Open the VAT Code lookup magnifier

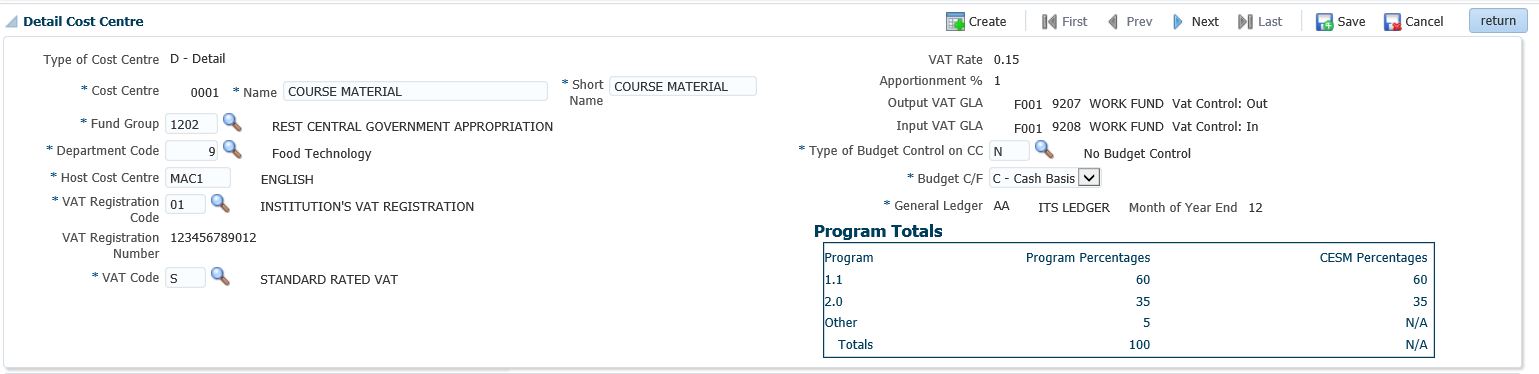(x=220, y=277)
